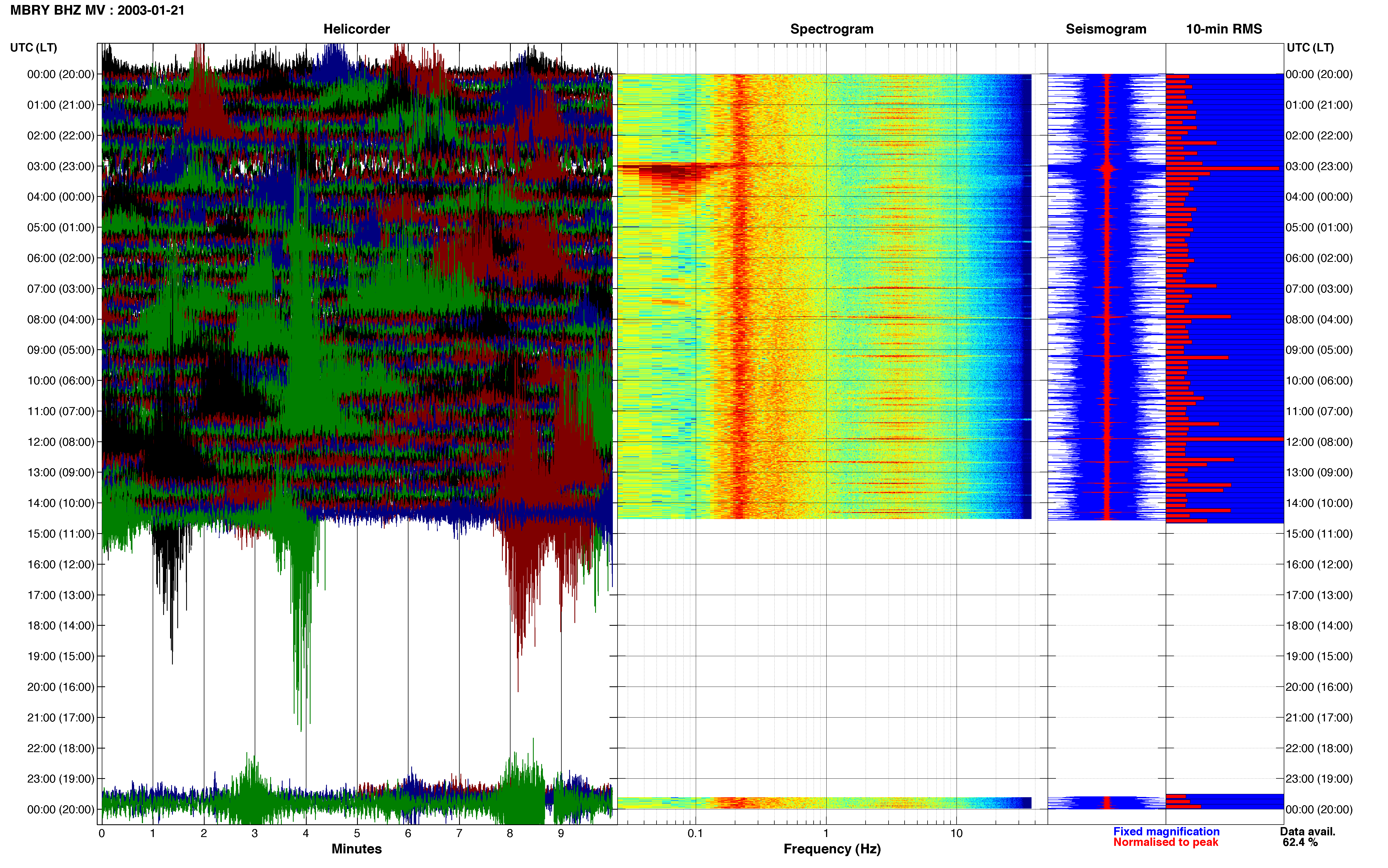Click the '10' tick on the Frequency axis
1388x868 pixels.
956,833
